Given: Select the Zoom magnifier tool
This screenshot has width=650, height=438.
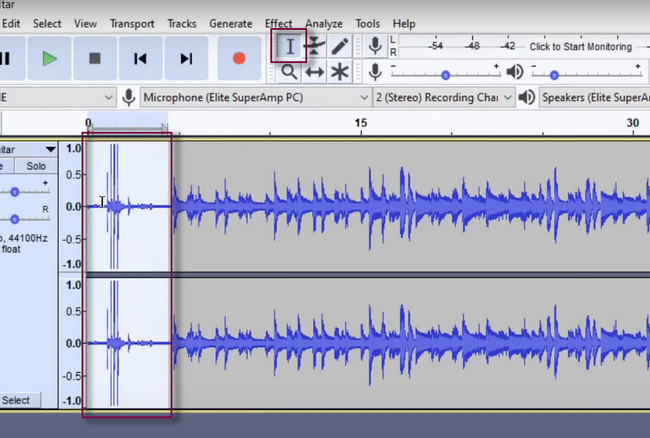Looking at the screenshot, I should [x=289, y=72].
